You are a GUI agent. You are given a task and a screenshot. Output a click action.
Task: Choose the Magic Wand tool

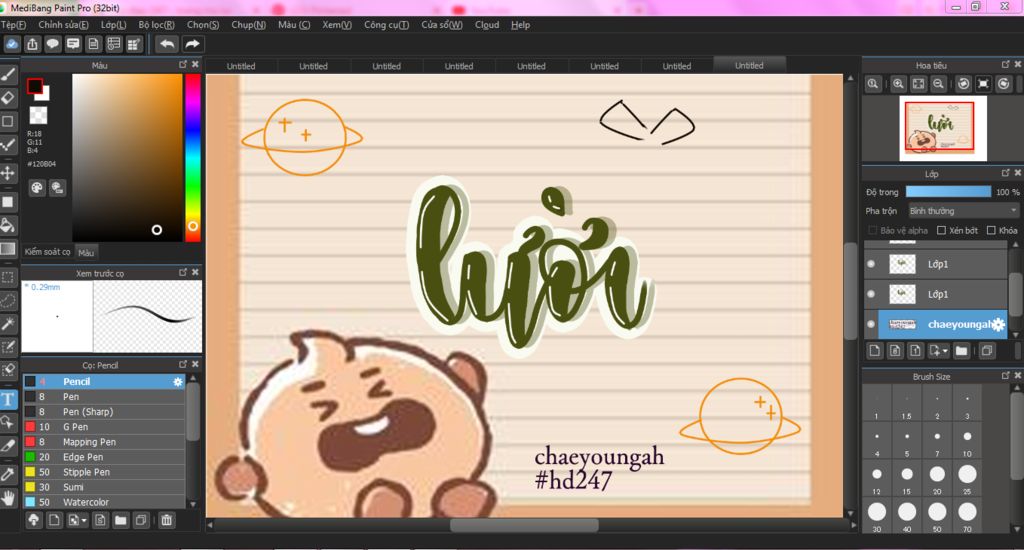pos(8,323)
